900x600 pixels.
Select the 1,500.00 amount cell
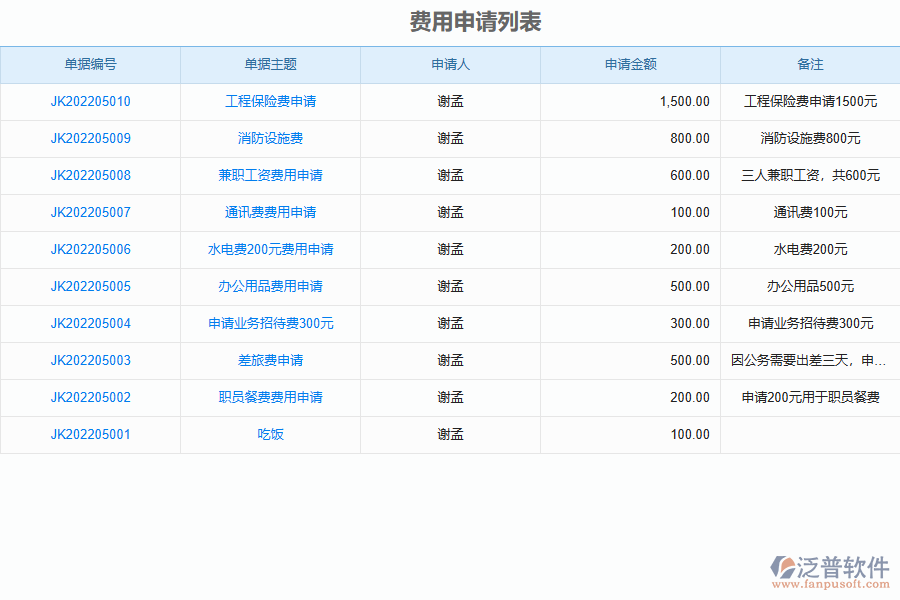point(630,102)
